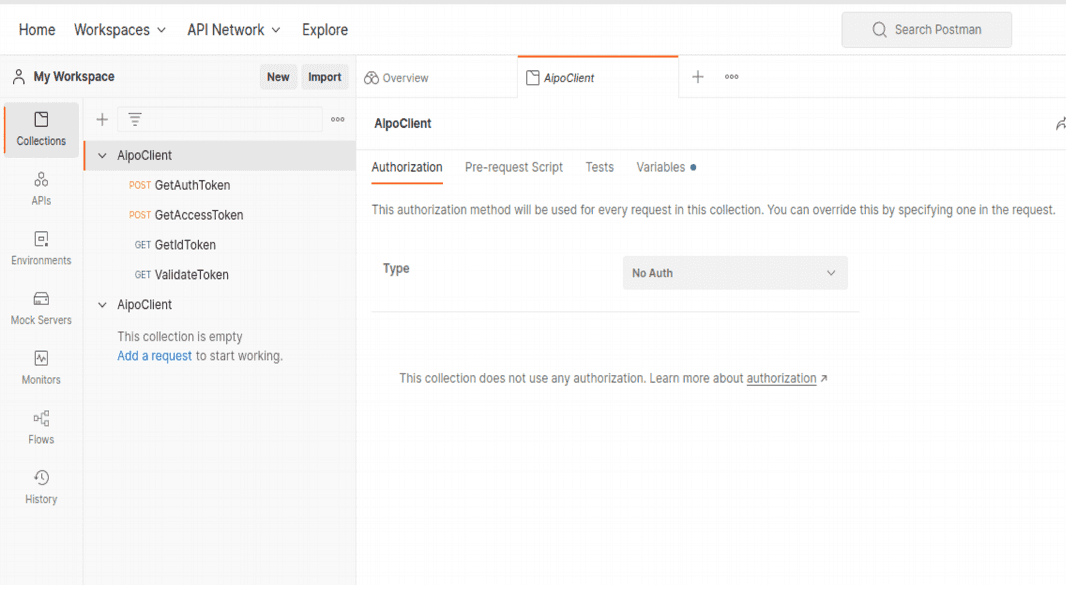Open the No Auth type dropdown
1076x590 pixels.
[x=735, y=273]
